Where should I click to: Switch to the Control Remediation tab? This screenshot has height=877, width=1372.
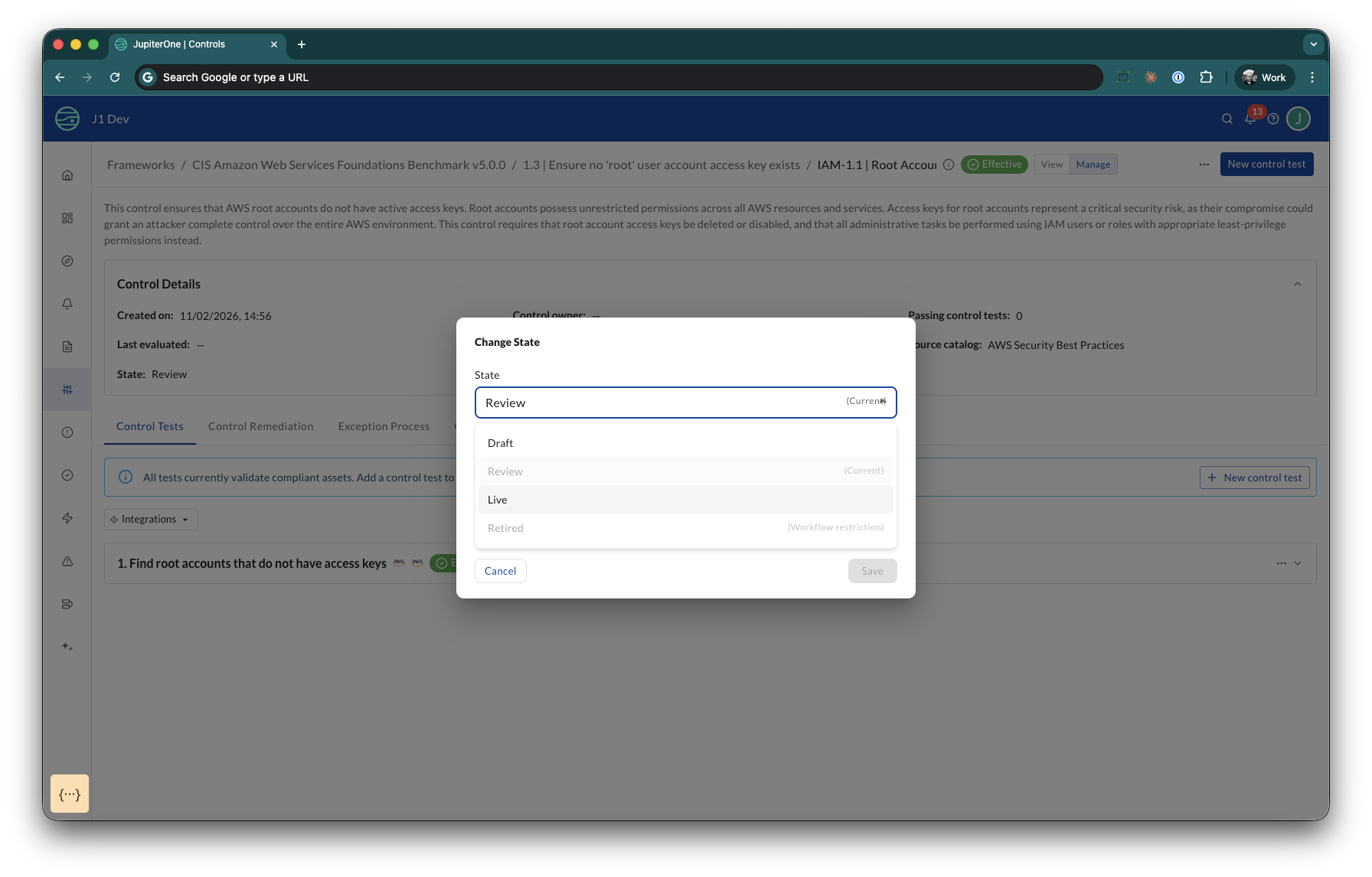tap(260, 426)
